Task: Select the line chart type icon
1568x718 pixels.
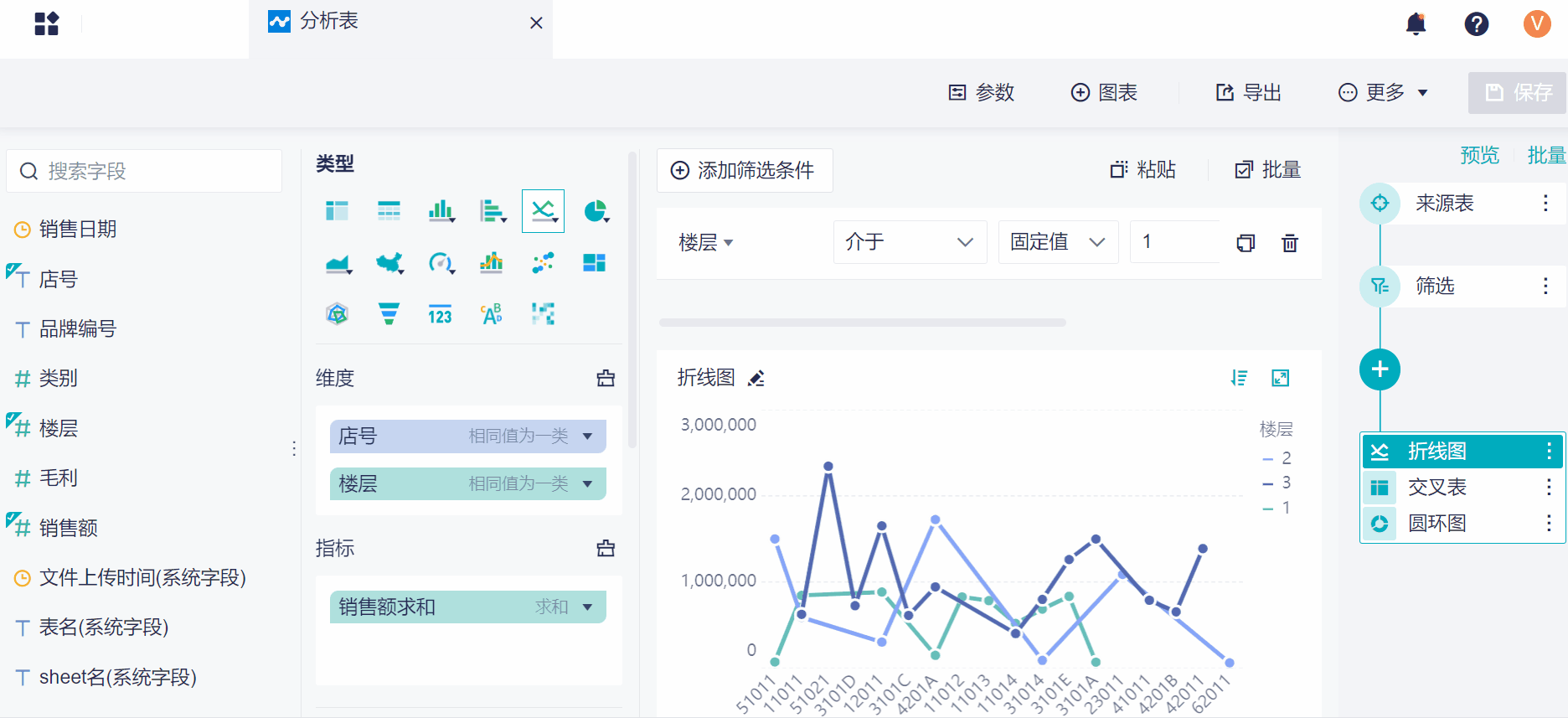Action: (543, 211)
